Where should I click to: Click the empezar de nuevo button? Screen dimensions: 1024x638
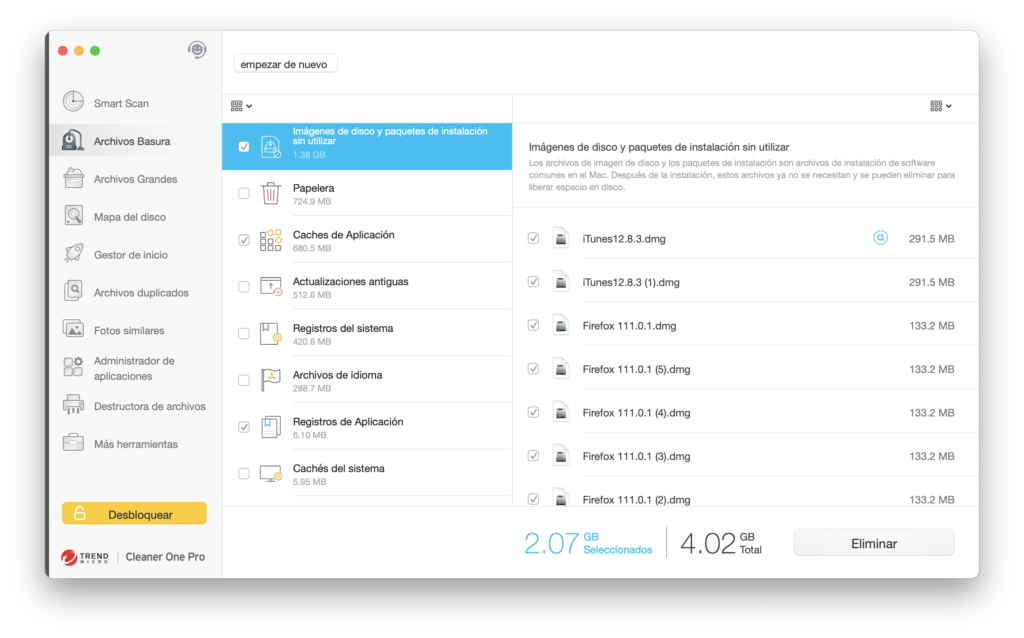[285, 64]
